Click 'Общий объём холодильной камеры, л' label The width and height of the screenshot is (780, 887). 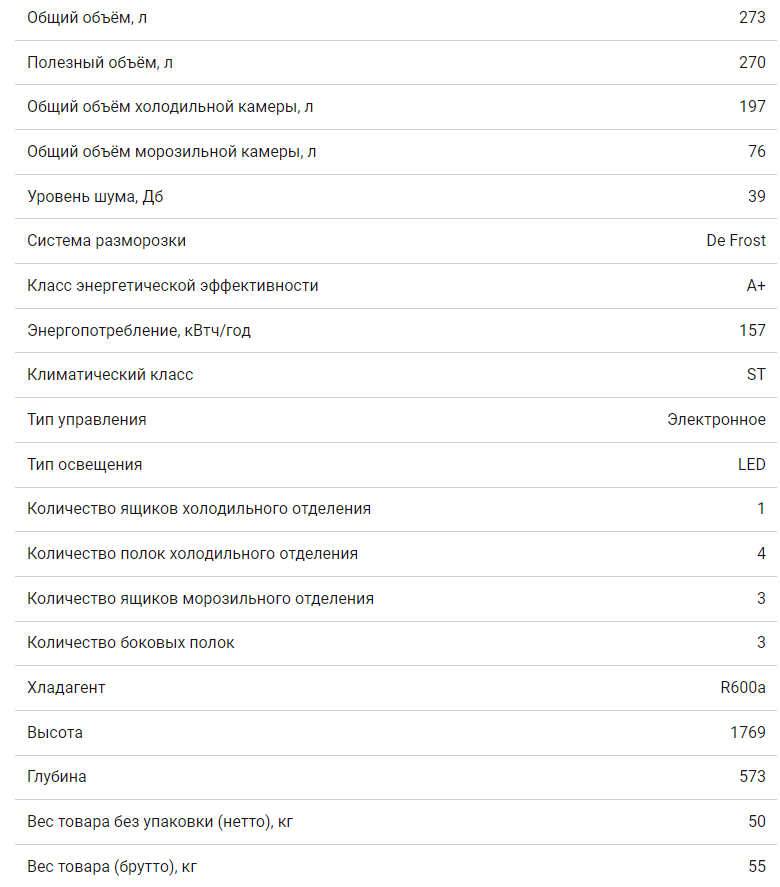point(177,107)
